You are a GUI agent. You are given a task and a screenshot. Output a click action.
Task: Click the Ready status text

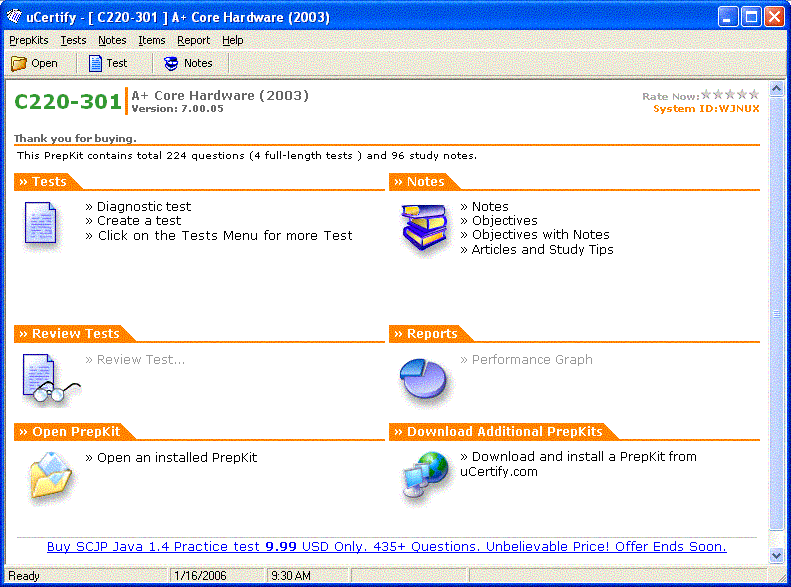click(24, 576)
